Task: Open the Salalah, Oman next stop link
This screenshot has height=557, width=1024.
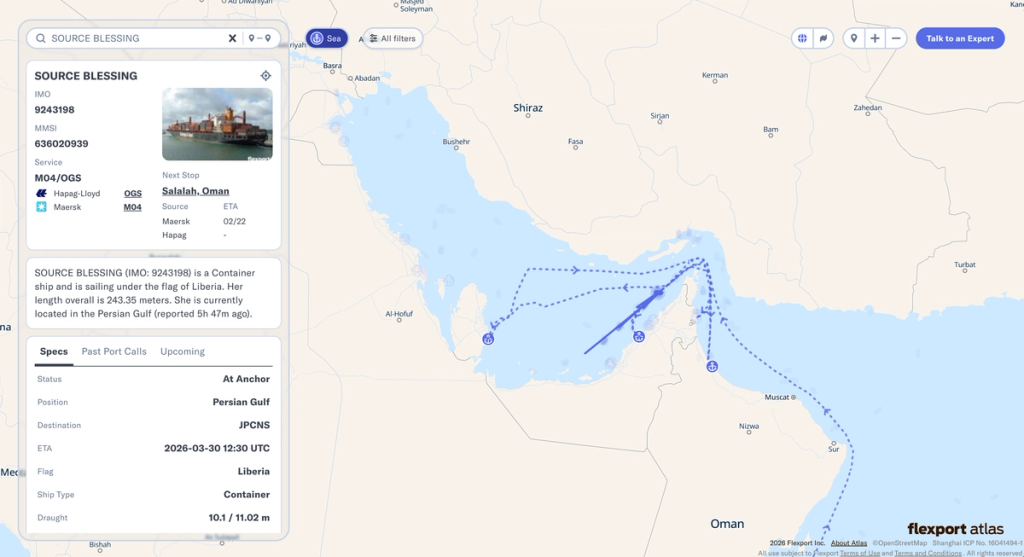Action: pos(195,191)
